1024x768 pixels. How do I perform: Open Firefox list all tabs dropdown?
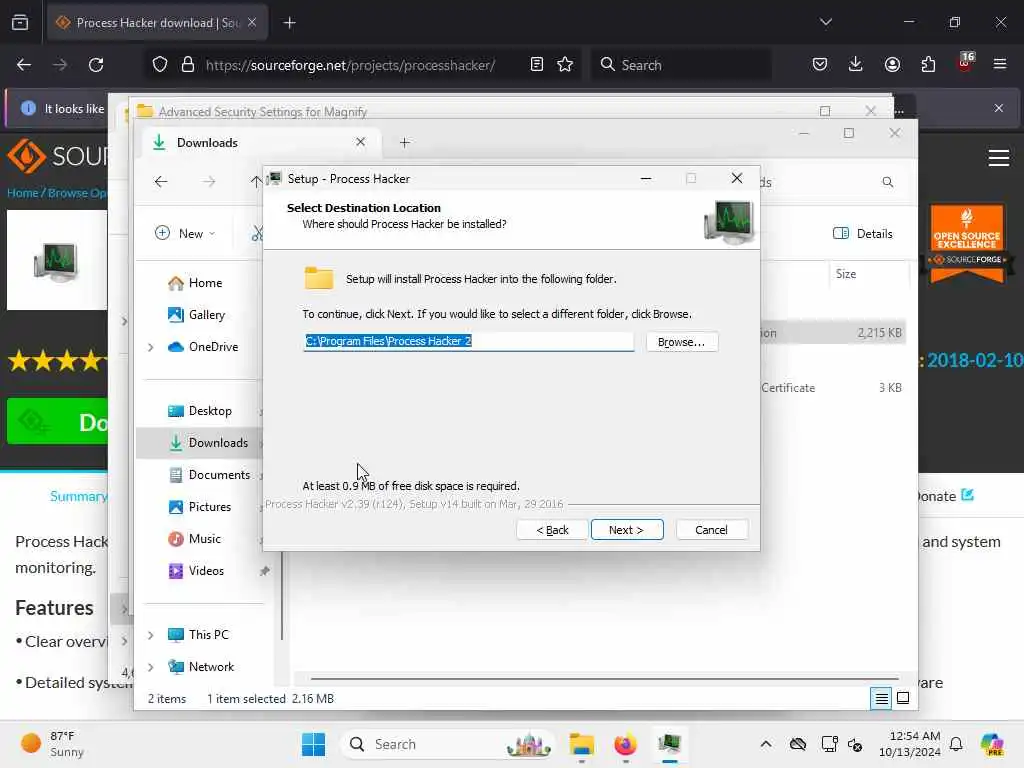(825, 22)
